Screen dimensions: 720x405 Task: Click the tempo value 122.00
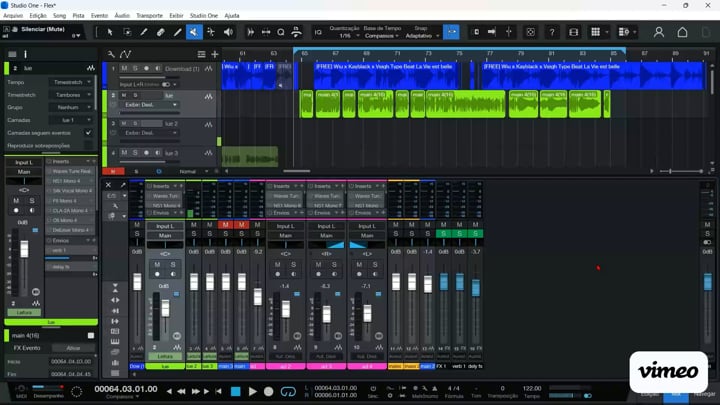532,388
